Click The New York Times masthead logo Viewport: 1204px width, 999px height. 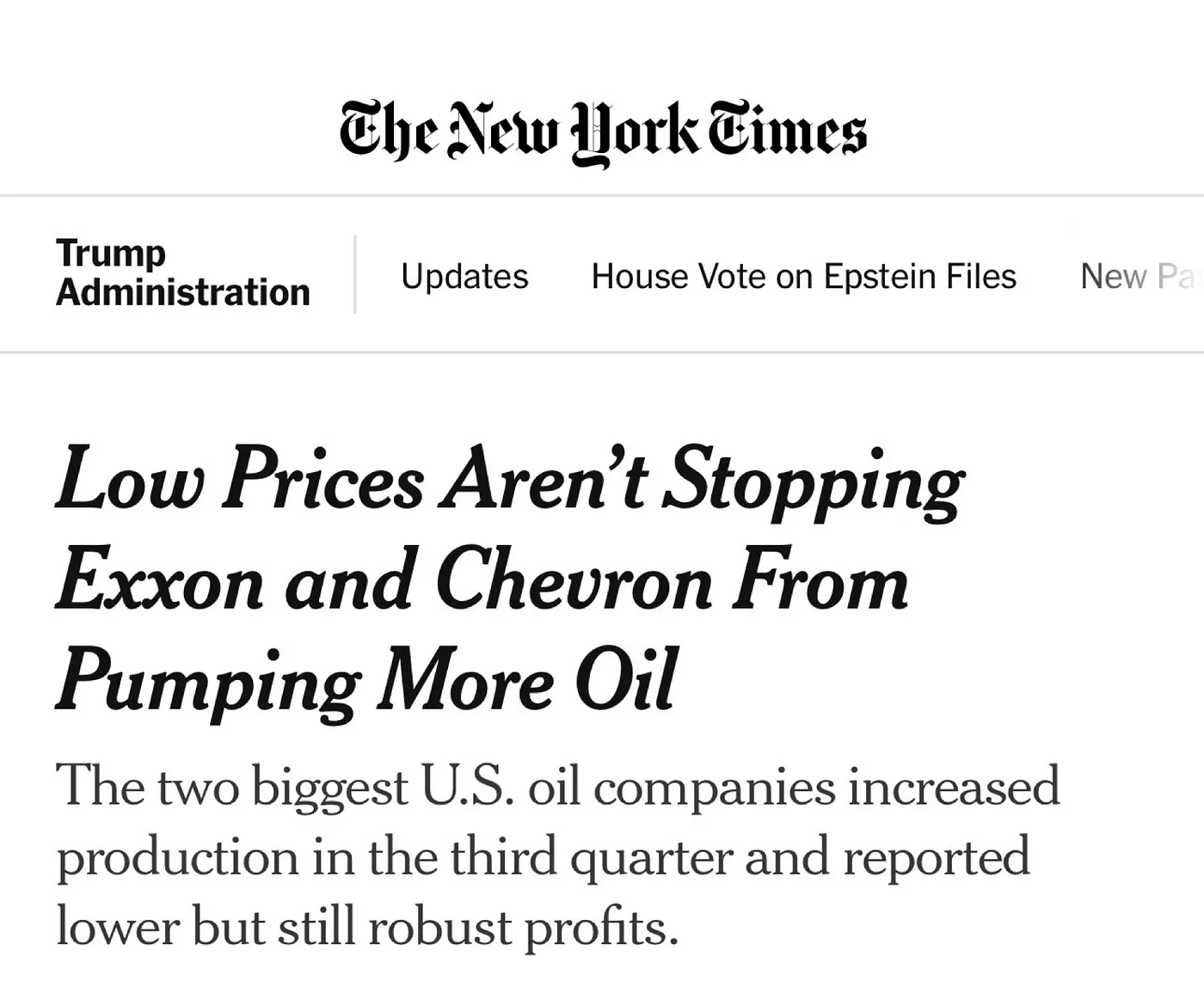[x=602, y=132]
